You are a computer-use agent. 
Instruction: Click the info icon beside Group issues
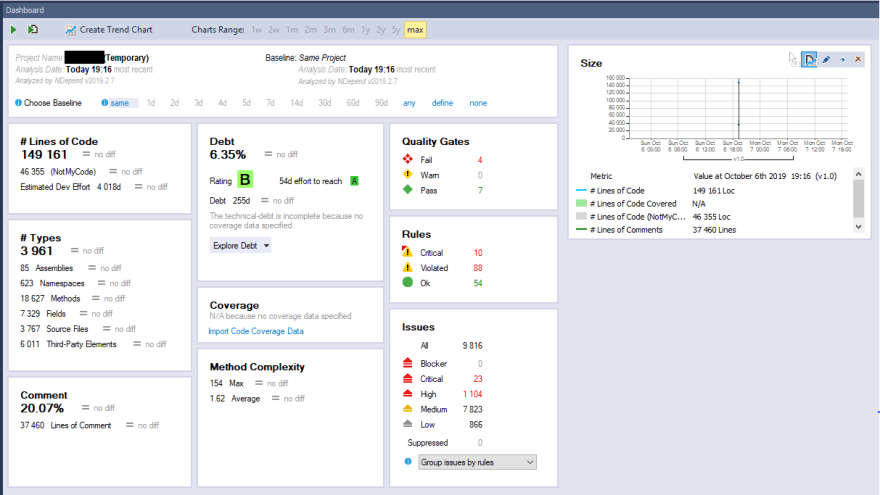(x=408, y=462)
